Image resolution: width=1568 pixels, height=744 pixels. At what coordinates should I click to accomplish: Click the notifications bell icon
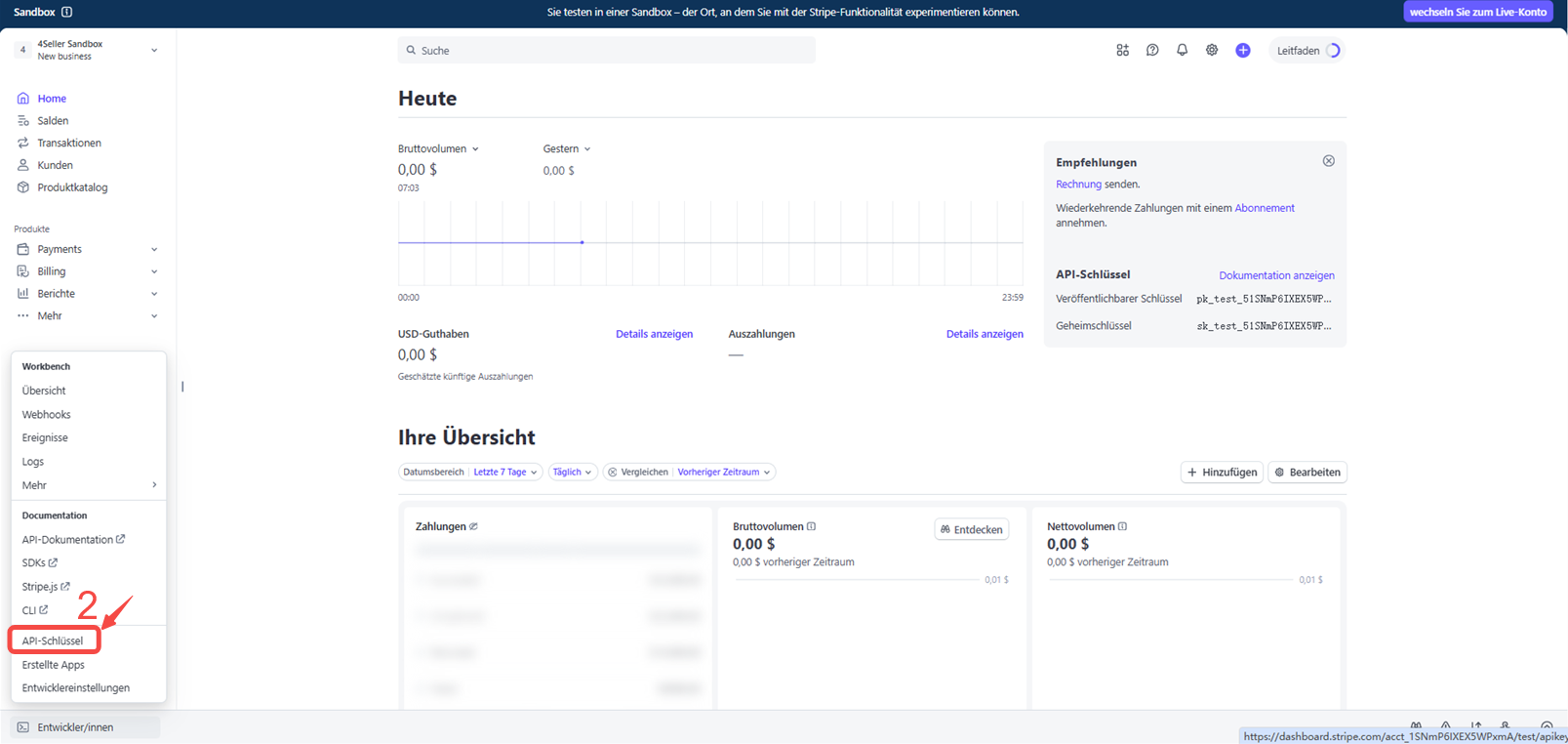pos(1182,50)
